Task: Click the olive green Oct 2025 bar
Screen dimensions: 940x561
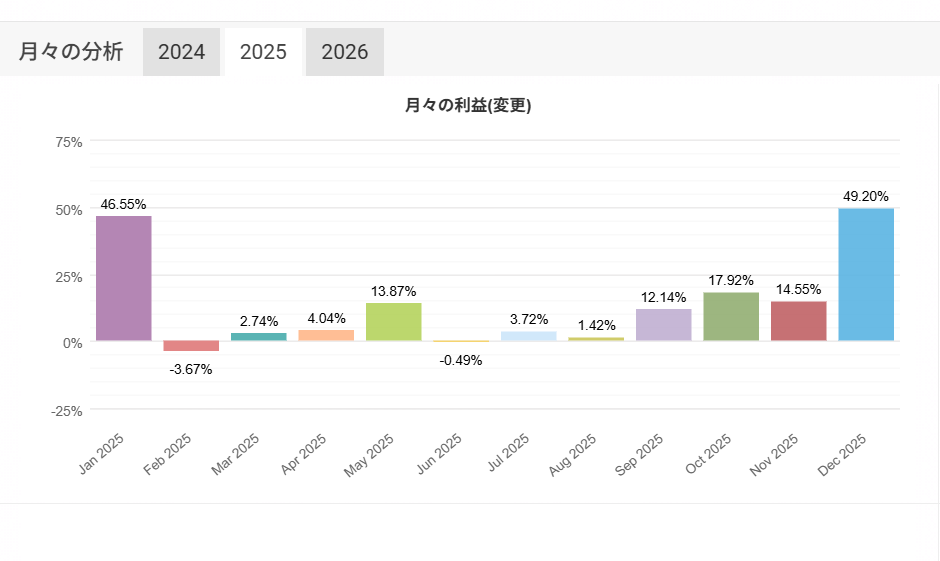Action: tap(731, 317)
